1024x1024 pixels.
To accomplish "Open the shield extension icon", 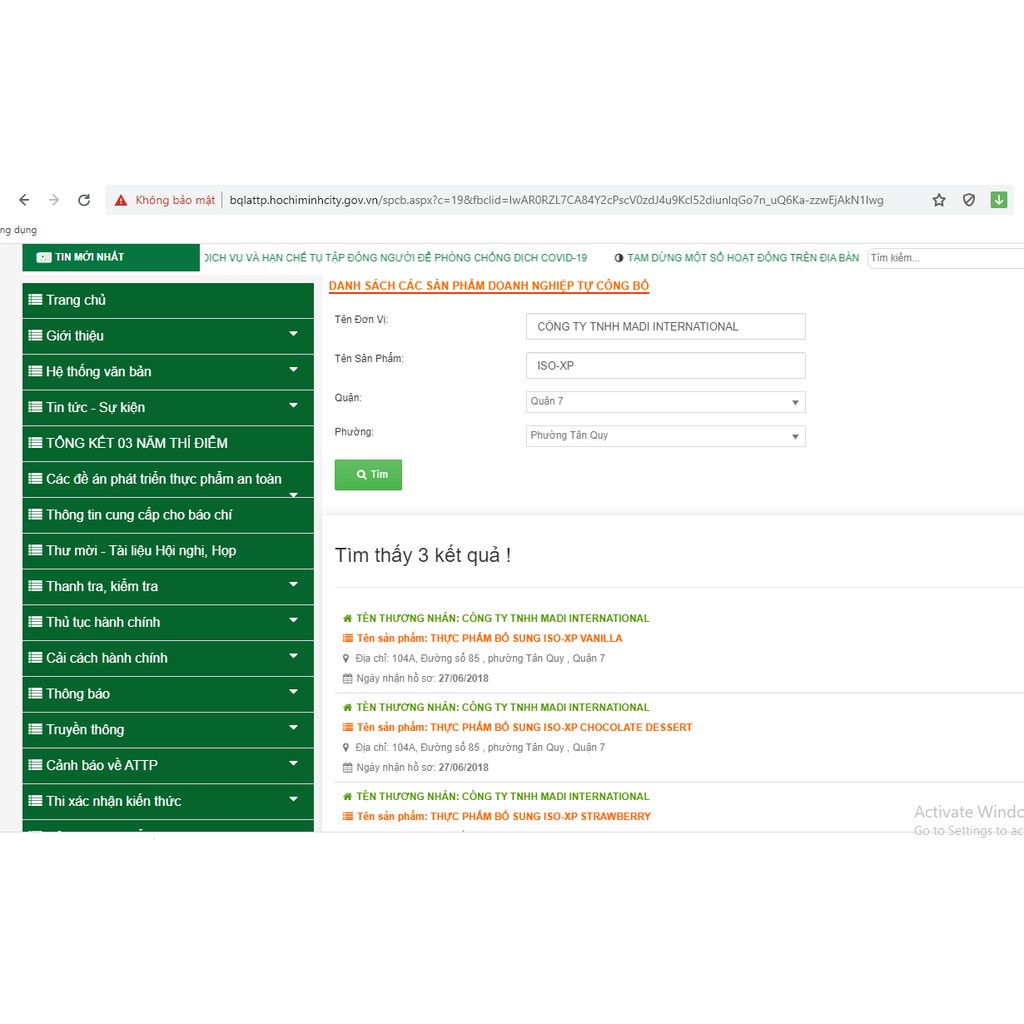I will point(969,200).
